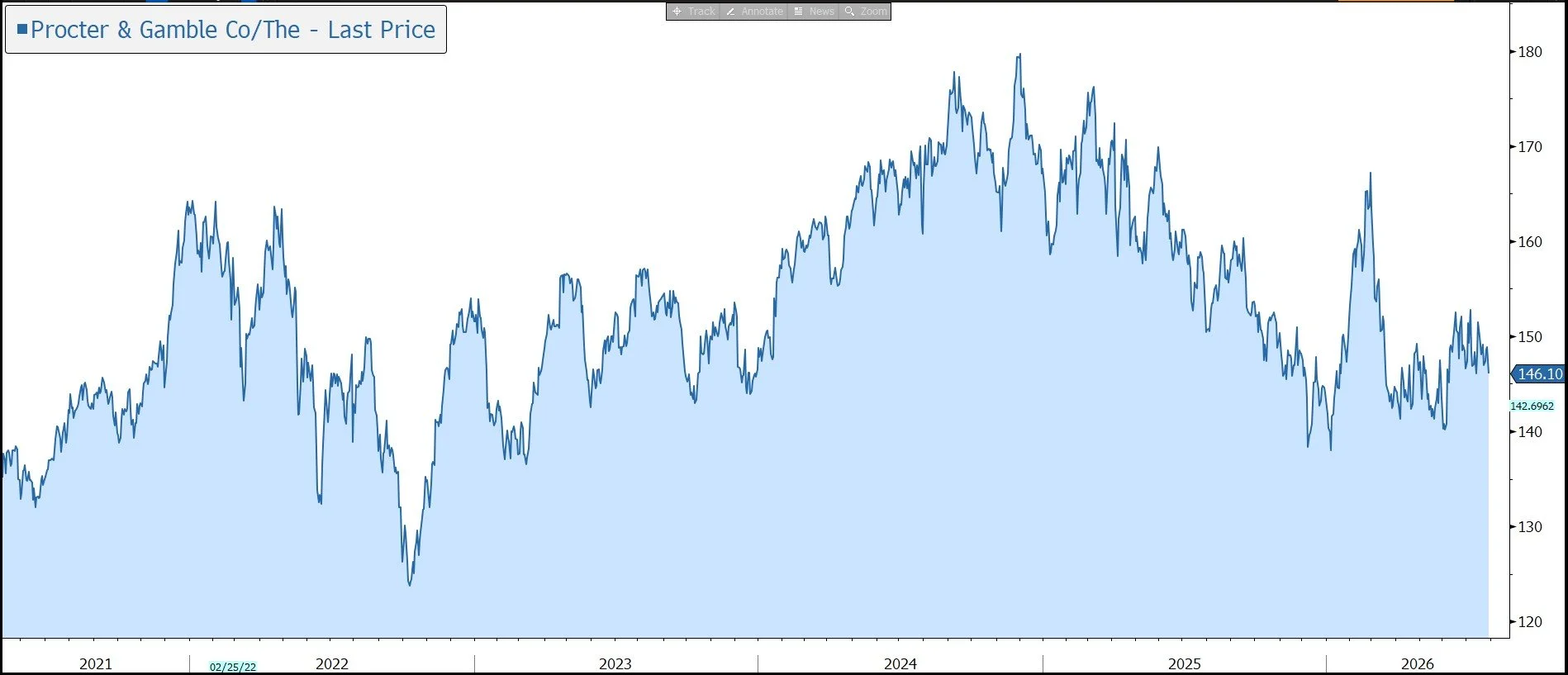Activate the Track crosshair tool
The height and width of the screenshot is (675, 1568).
(x=694, y=12)
